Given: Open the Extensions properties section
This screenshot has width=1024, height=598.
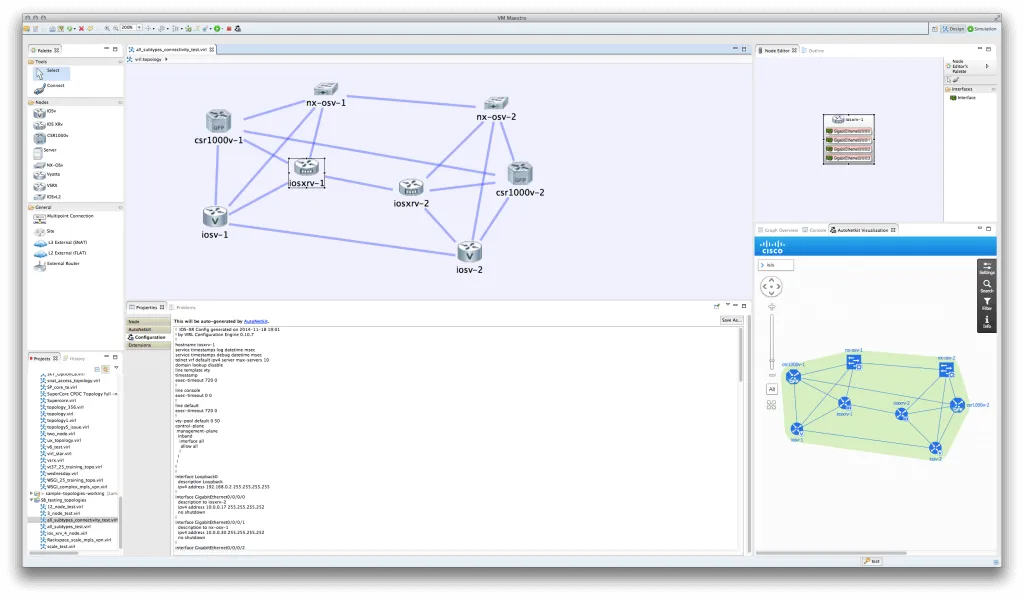Looking at the screenshot, I should (x=148, y=345).
